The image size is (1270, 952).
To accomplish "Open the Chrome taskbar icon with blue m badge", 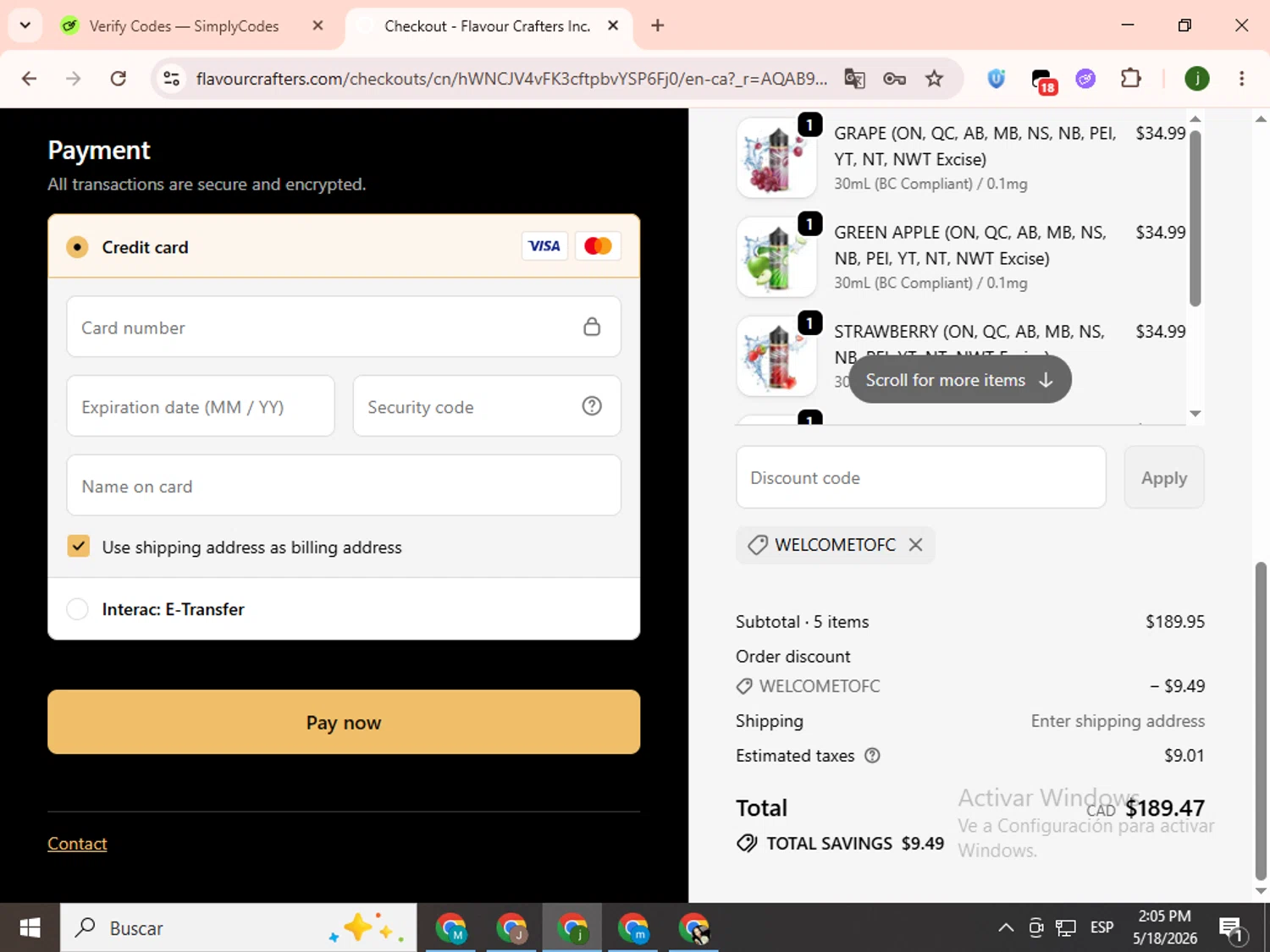I will coord(633,928).
